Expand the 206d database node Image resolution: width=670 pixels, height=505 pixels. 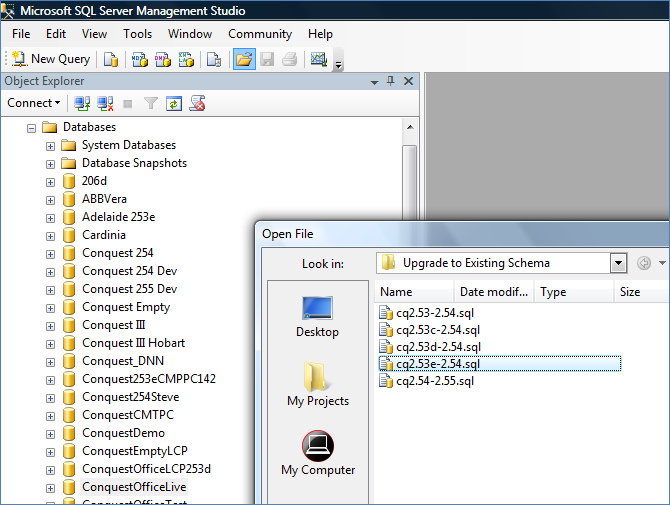tap(50, 182)
